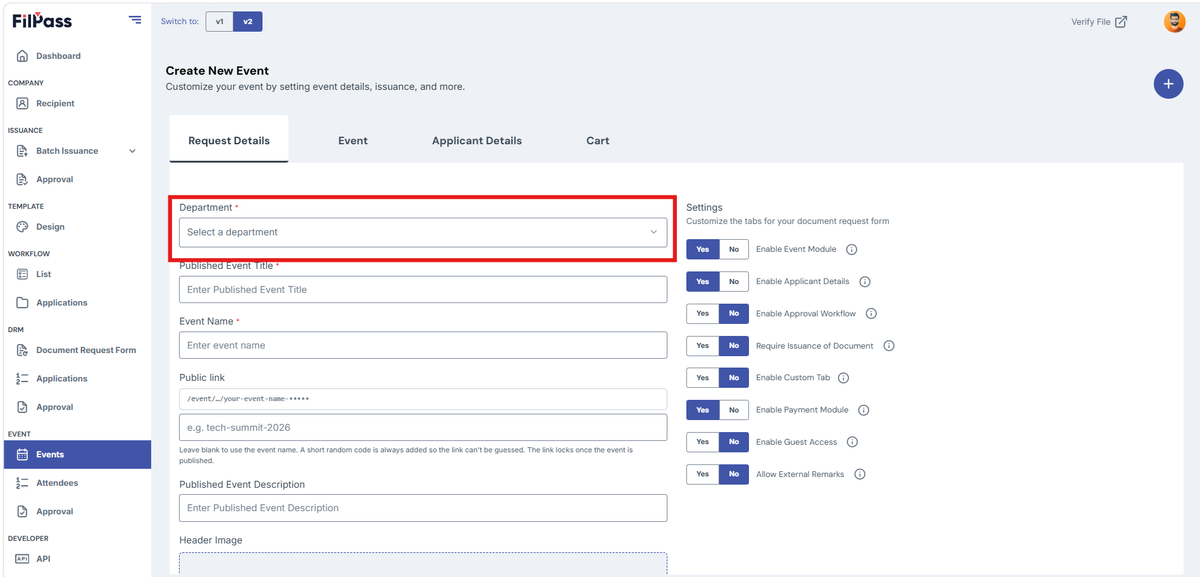Click the Header Image upload area
Viewport: 1200px width, 577px height.
point(423,564)
